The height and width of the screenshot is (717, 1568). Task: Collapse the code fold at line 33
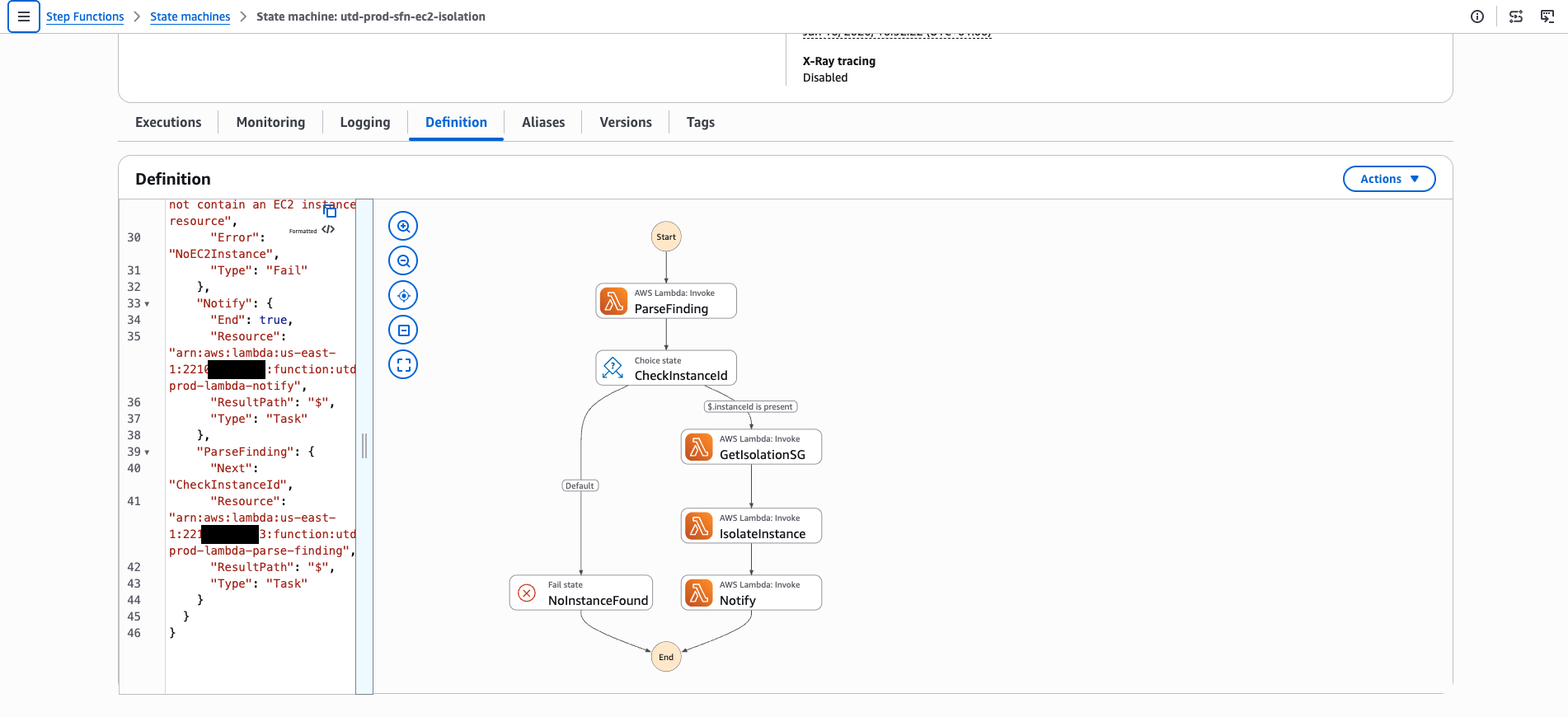(x=147, y=304)
